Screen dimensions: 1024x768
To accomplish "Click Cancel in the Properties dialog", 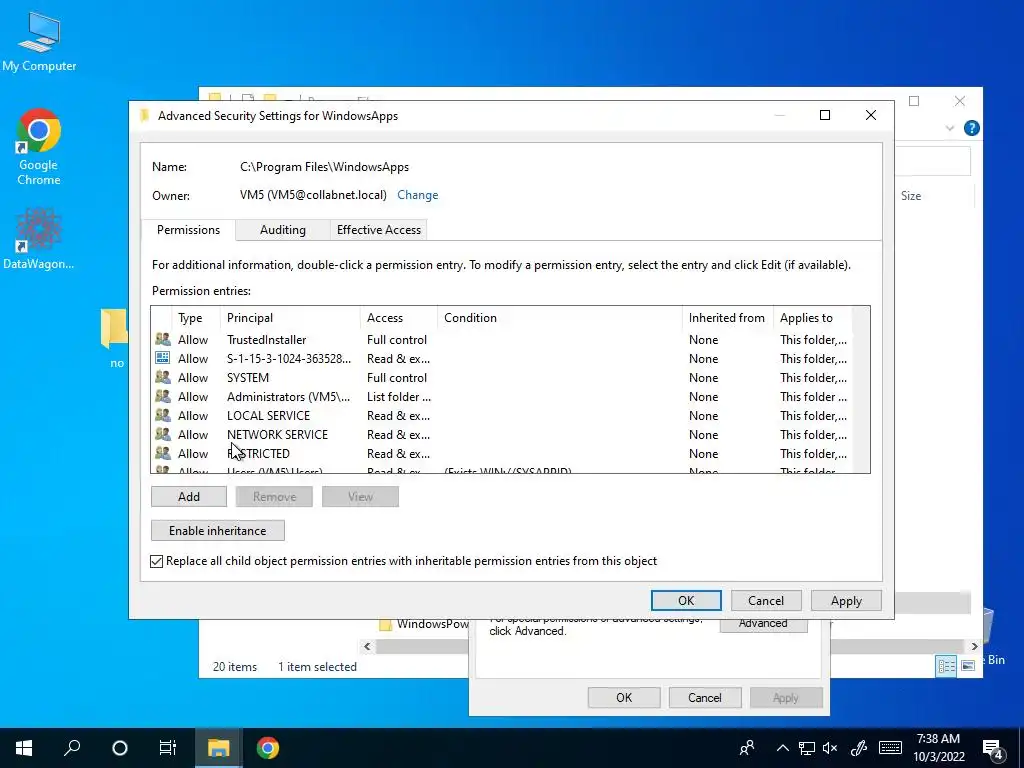I will point(705,697).
